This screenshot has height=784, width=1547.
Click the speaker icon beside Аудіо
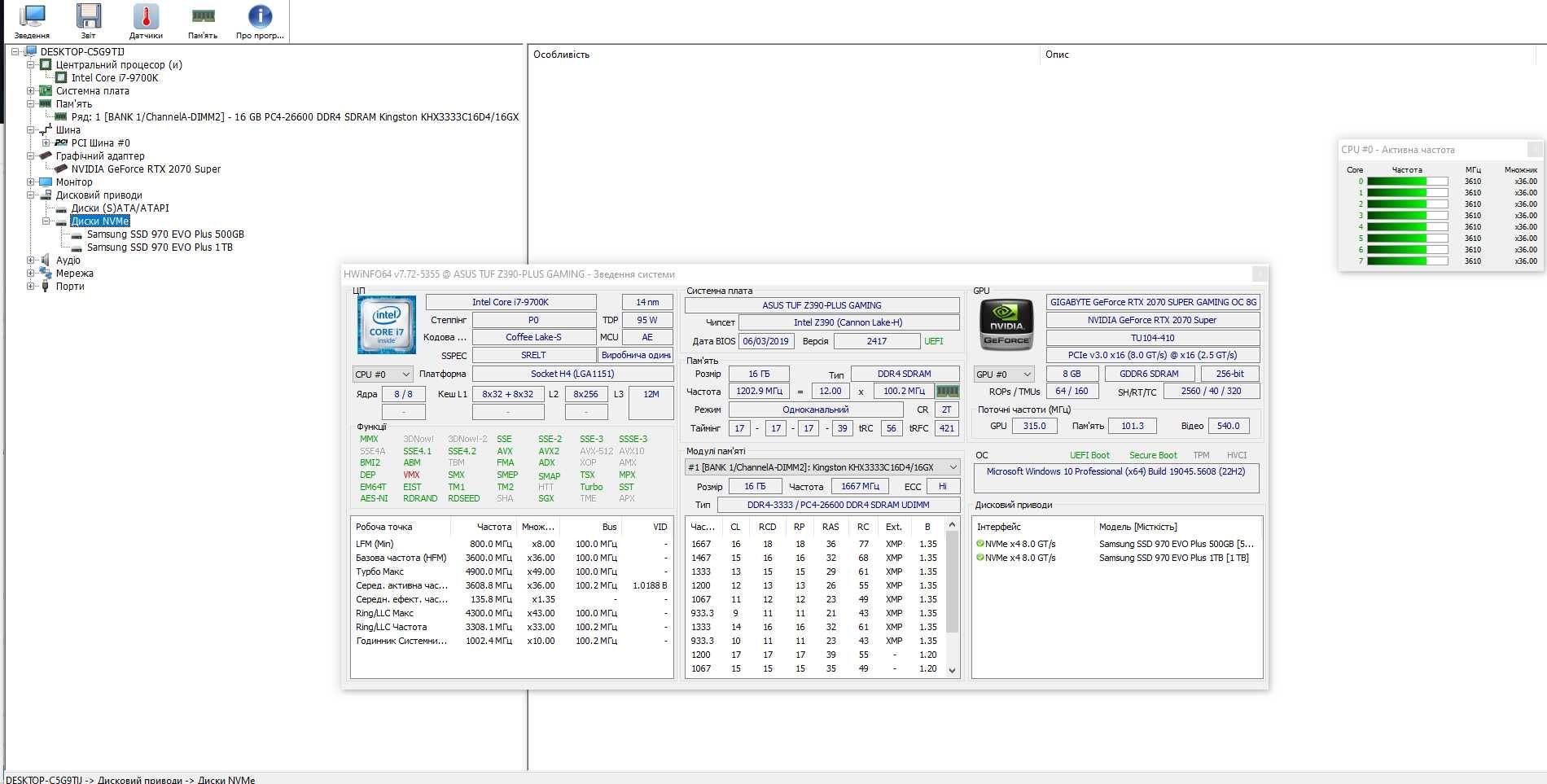(46, 260)
